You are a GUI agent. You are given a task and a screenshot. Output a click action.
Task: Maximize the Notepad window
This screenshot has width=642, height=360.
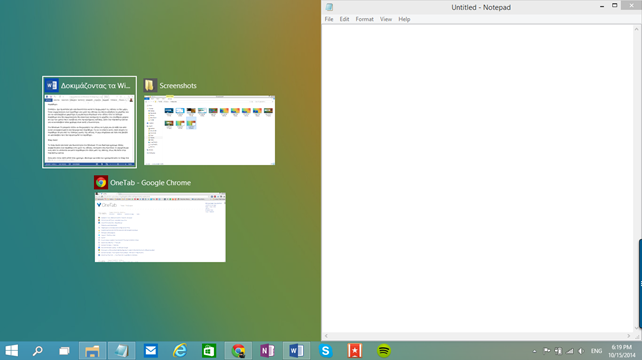[615, 6]
